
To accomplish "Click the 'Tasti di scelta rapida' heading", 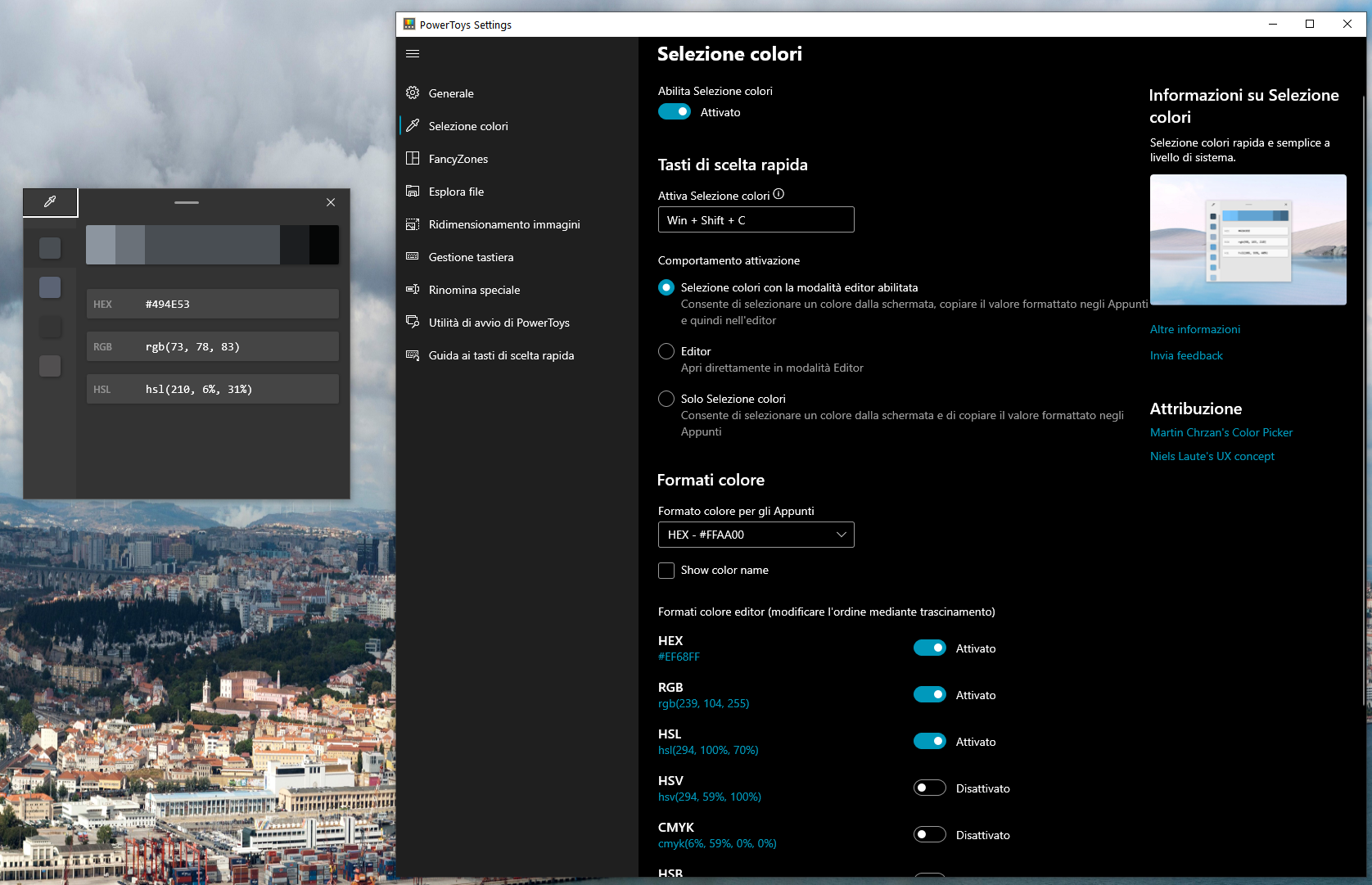I will (x=733, y=165).
